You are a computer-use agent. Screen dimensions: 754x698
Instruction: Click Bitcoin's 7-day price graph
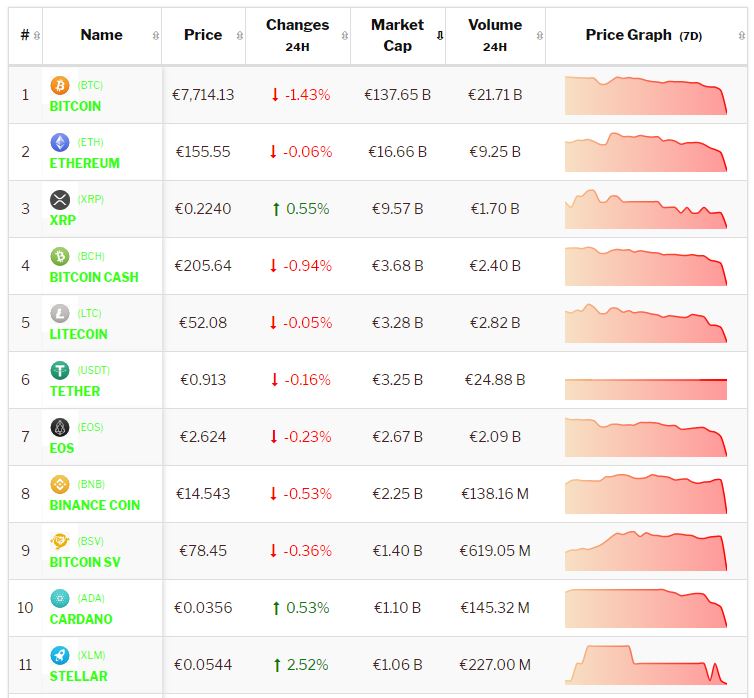pos(645,95)
